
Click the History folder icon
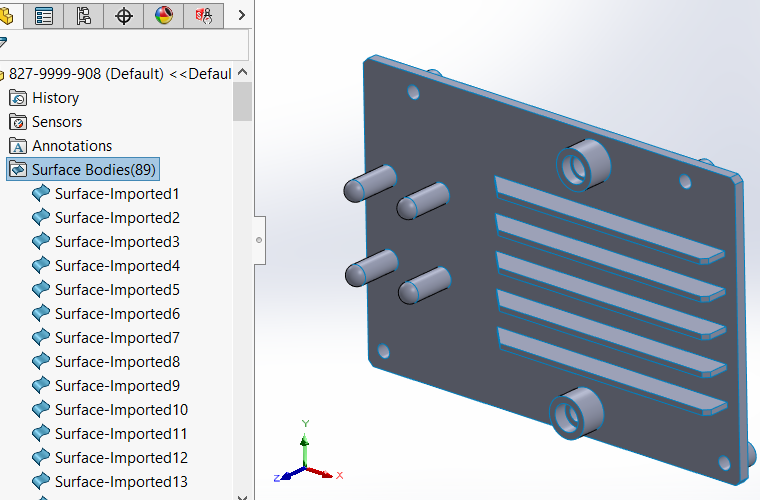coord(18,98)
